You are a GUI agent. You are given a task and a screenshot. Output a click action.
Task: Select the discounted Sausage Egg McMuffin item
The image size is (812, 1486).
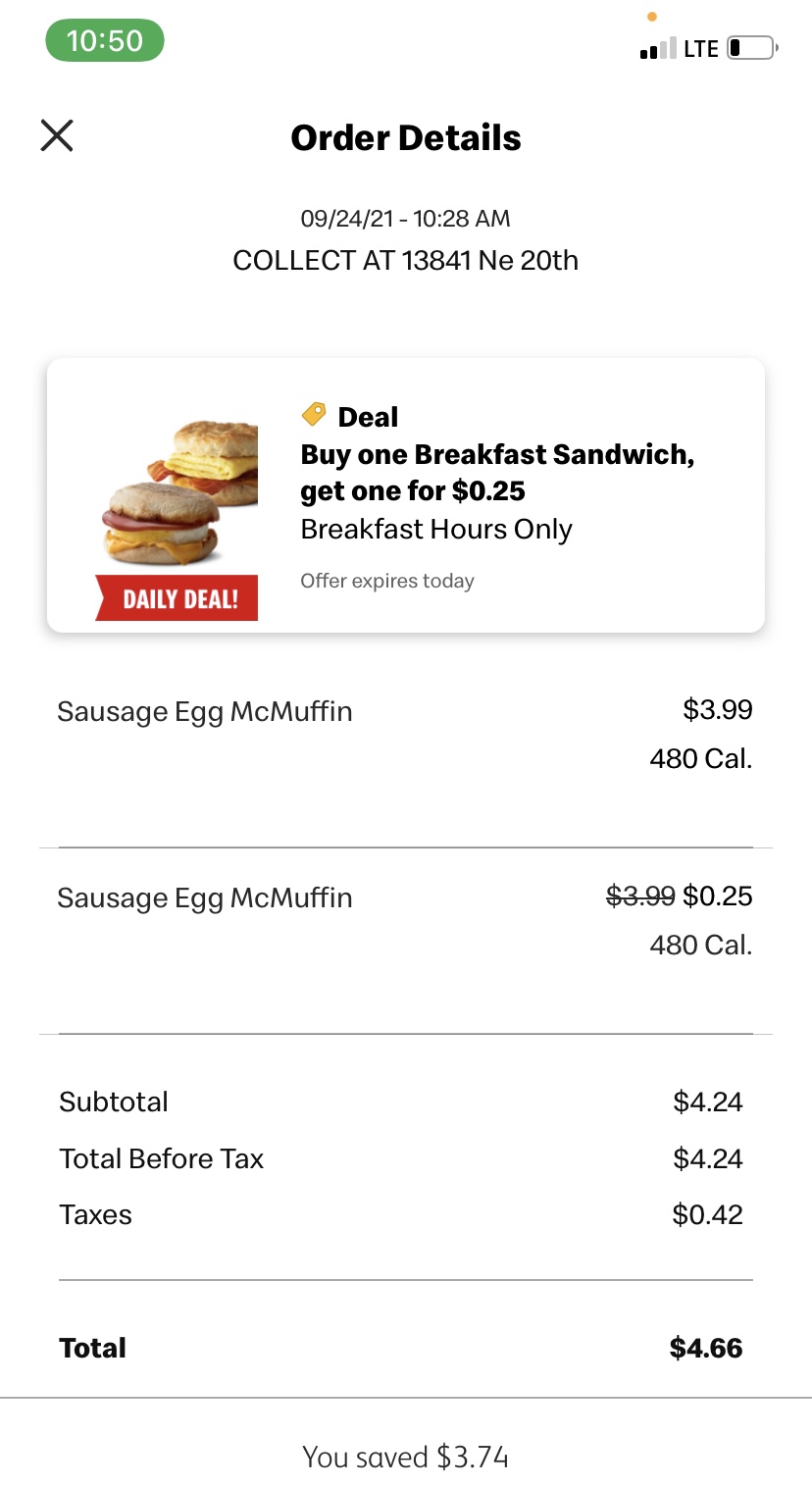pyautogui.click(x=205, y=897)
